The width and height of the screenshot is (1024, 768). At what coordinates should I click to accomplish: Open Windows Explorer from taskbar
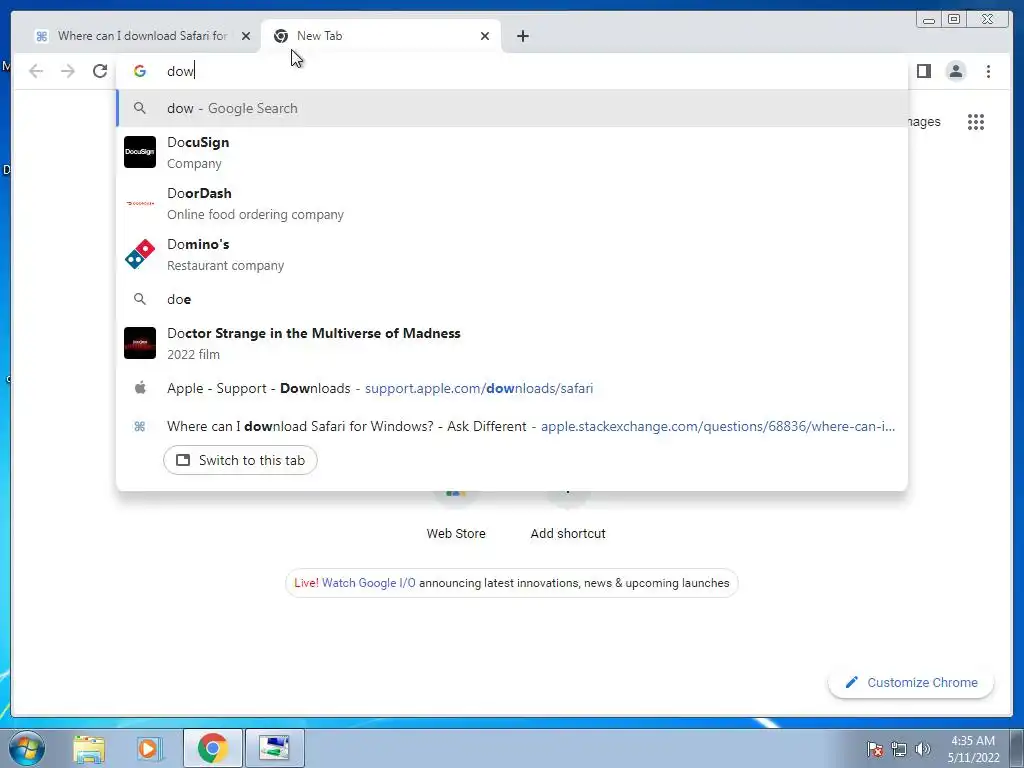(x=89, y=748)
